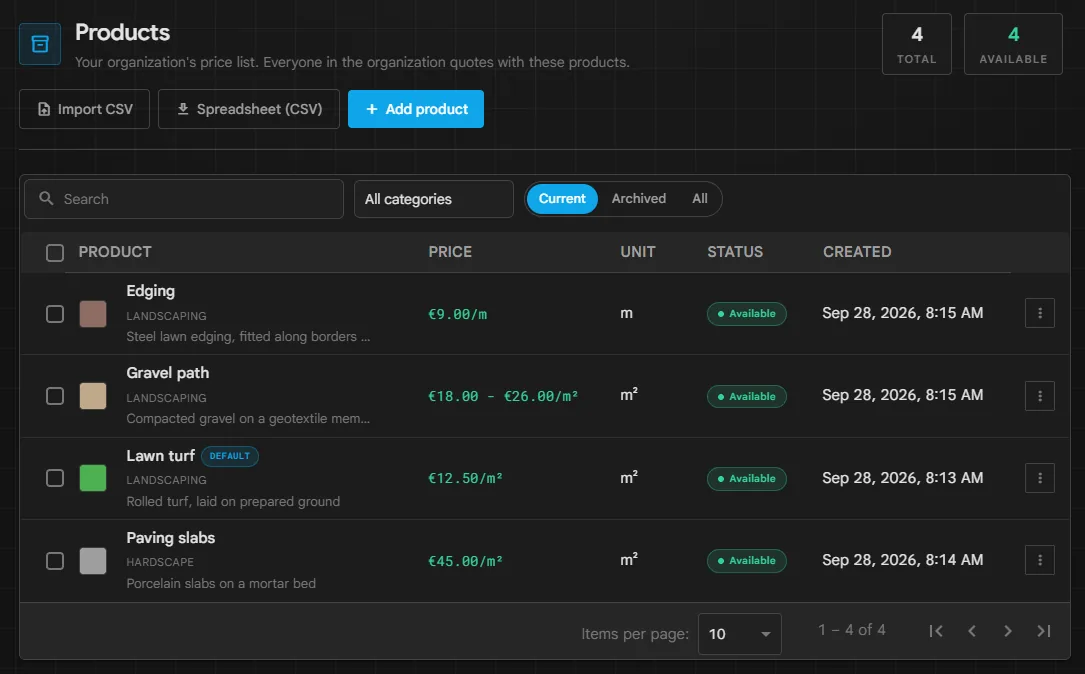Click the Products archive box icon
1085x674 pixels.
pos(40,44)
